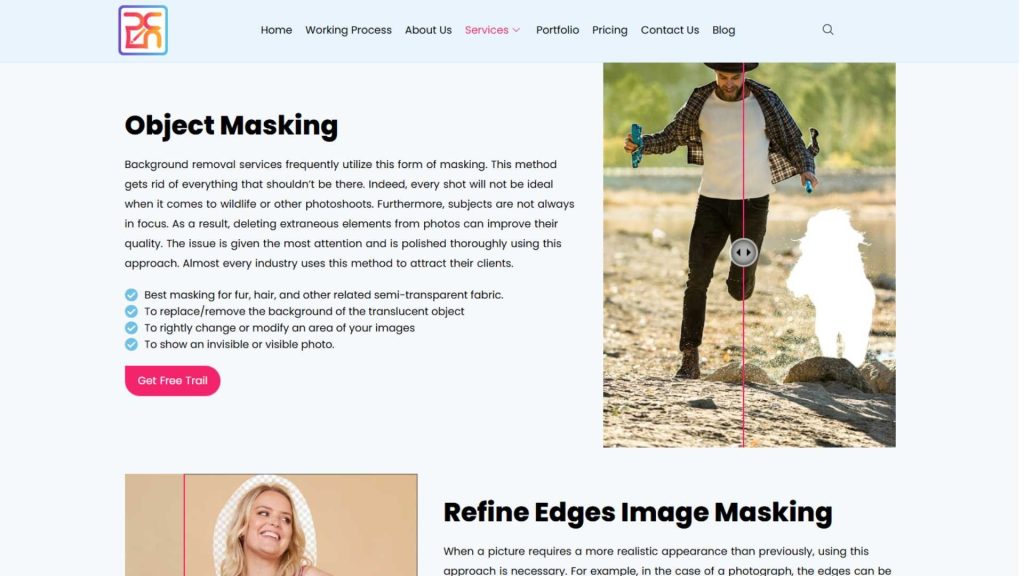
Task: Click the before-after slider handle on runner photo
Action: [x=743, y=252]
